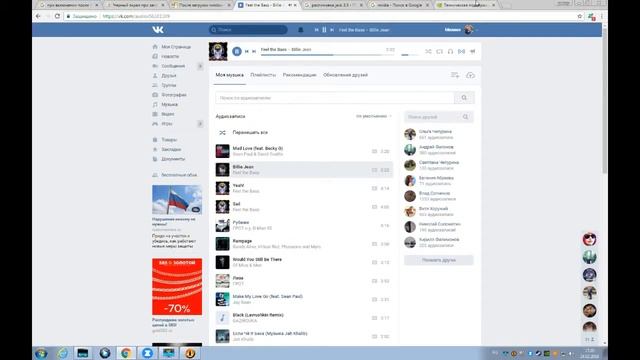Focus the audio search input field
Screen dimensions: 640x360
335,98
